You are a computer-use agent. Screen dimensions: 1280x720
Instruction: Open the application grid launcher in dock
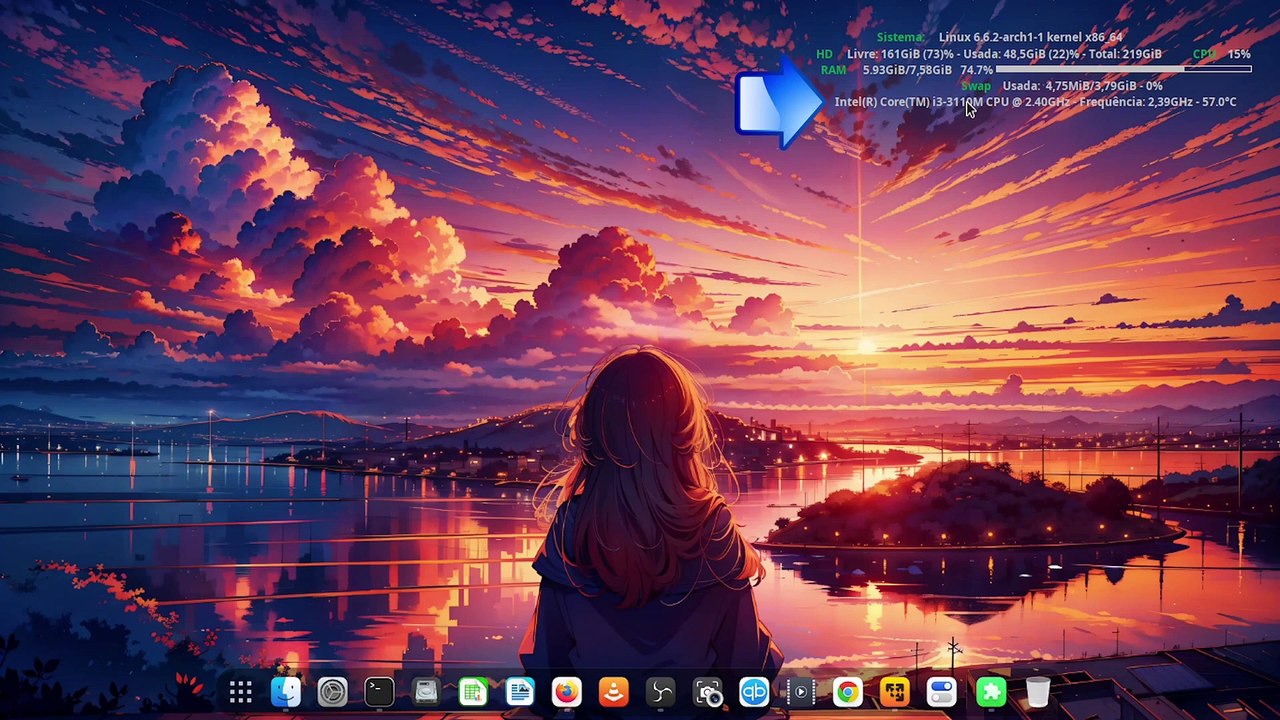240,692
